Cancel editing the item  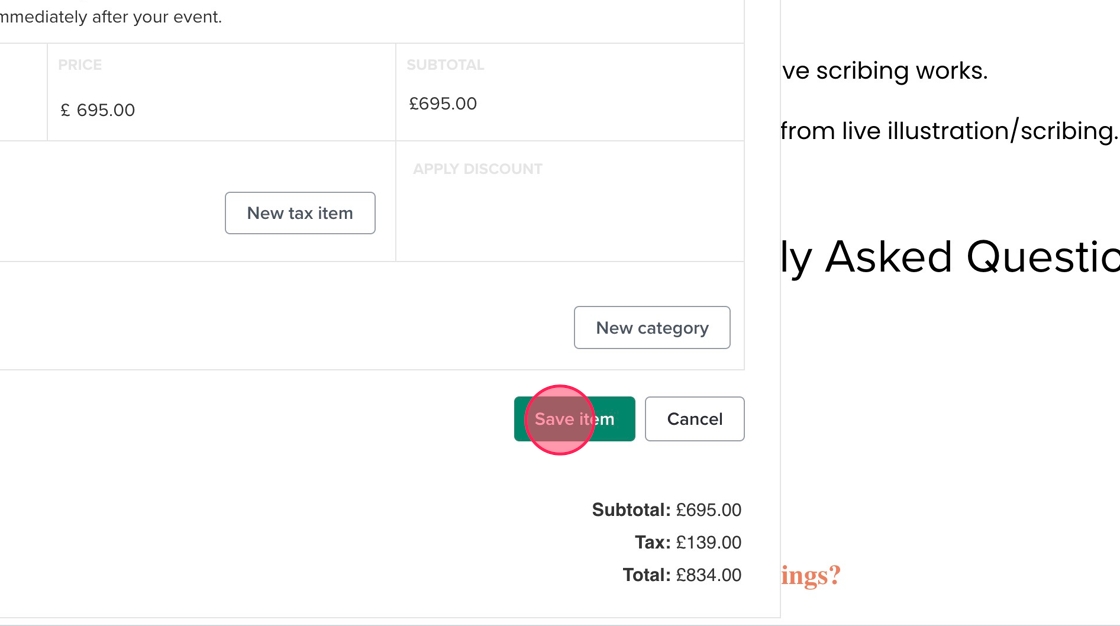tap(694, 419)
